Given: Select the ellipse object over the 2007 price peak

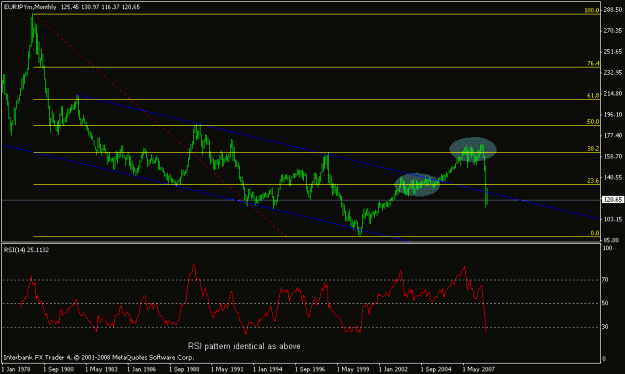Looking at the screenshot, I should [x=473, y=149].
